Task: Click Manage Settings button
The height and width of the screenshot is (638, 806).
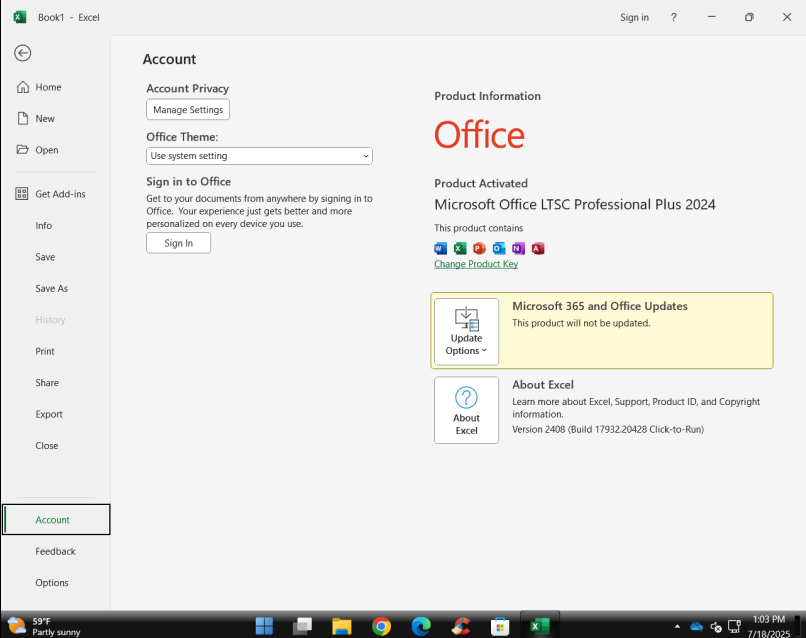Action: (x=188, y=110)
